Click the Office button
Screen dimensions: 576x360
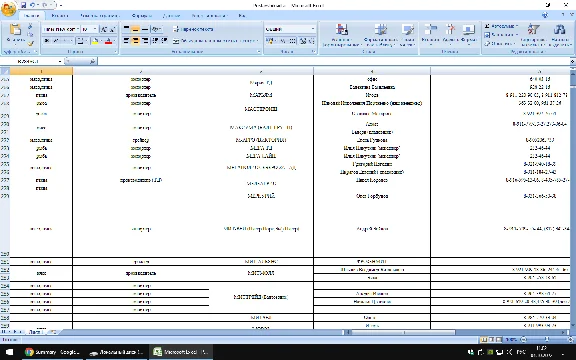(x=8, y=9)
